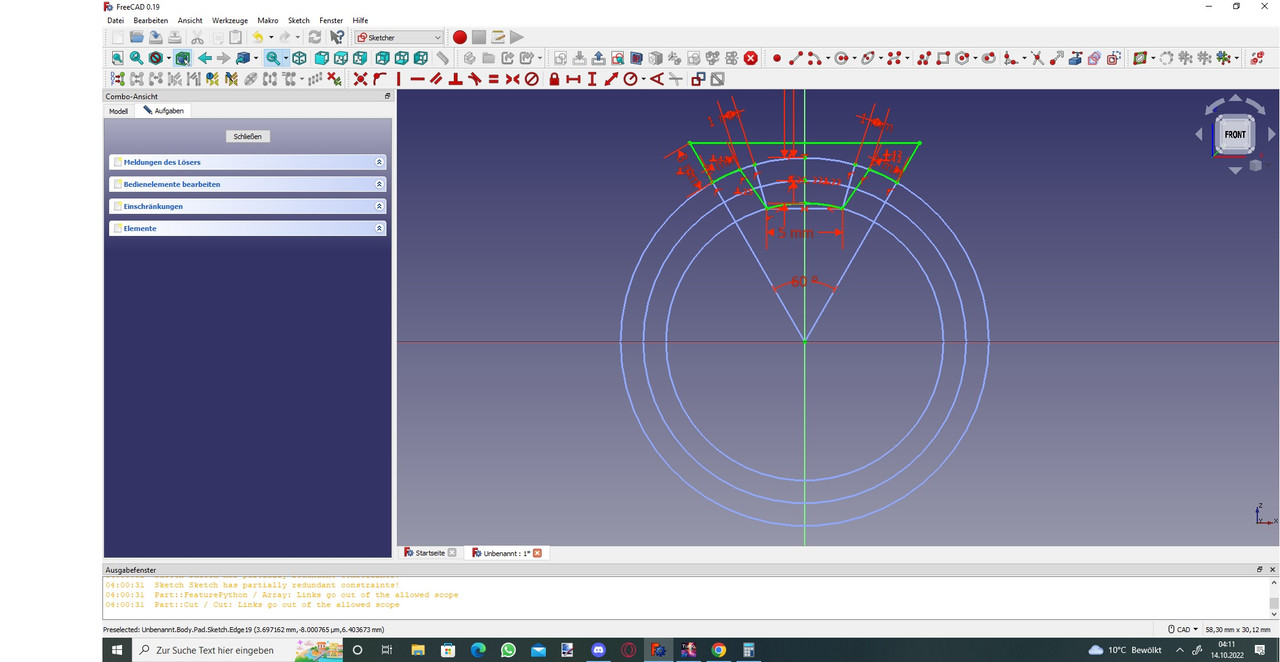1280x662 pixels.
Task: Select the create slot tool
Action: pos(989,58)
